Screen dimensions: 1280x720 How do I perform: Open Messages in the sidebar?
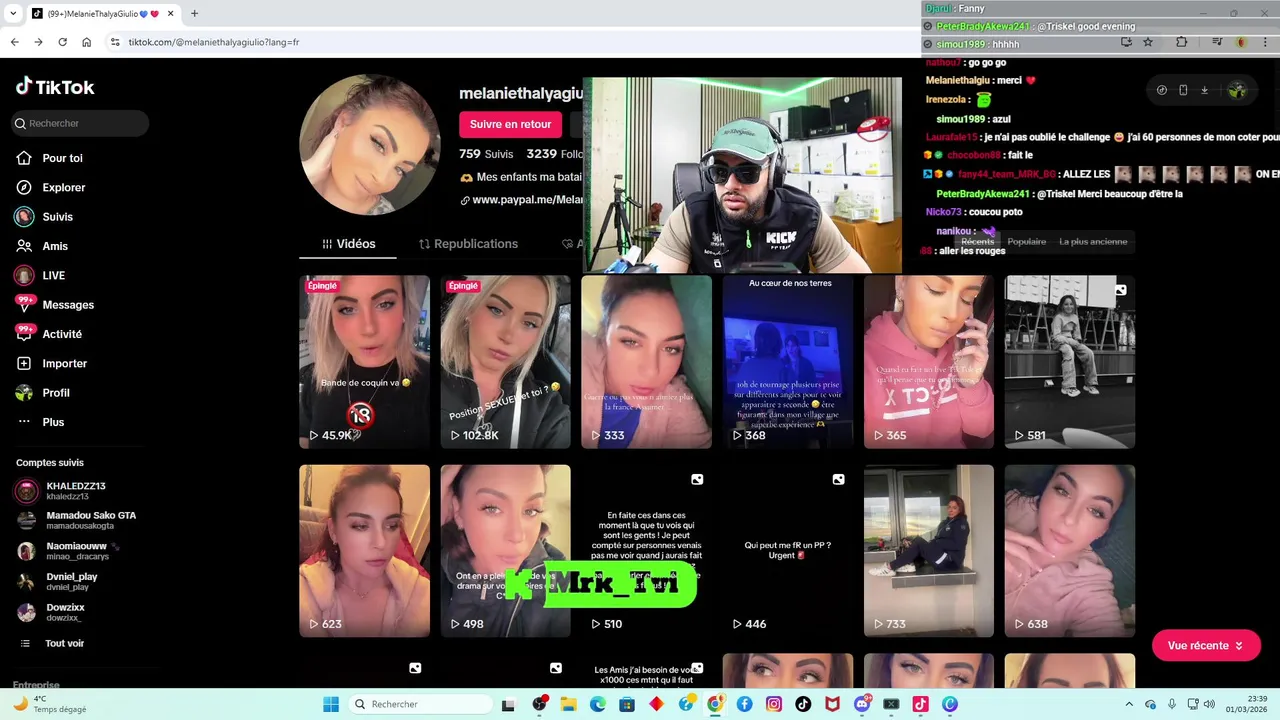(67, 305)
